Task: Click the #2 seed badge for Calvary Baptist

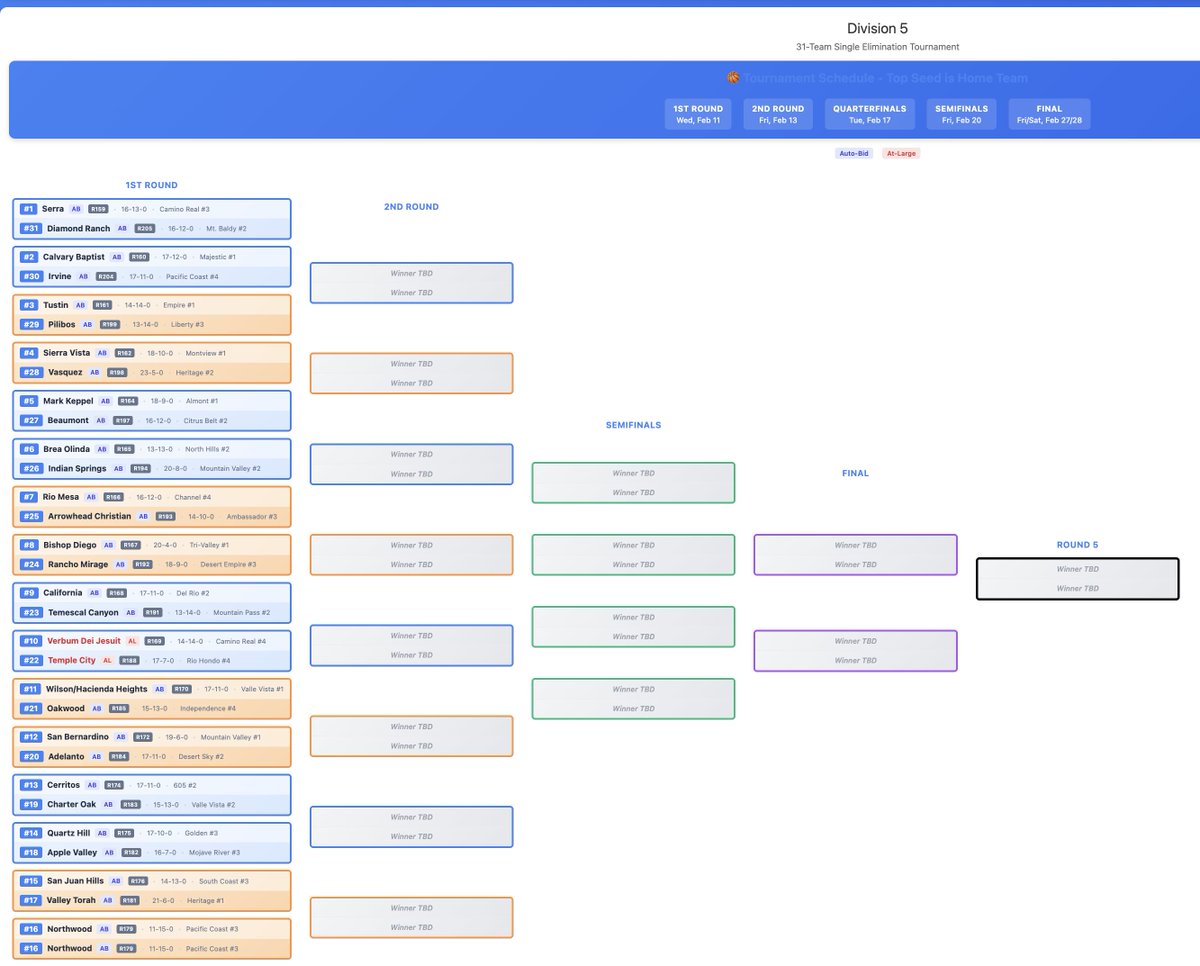Action: 29,257
